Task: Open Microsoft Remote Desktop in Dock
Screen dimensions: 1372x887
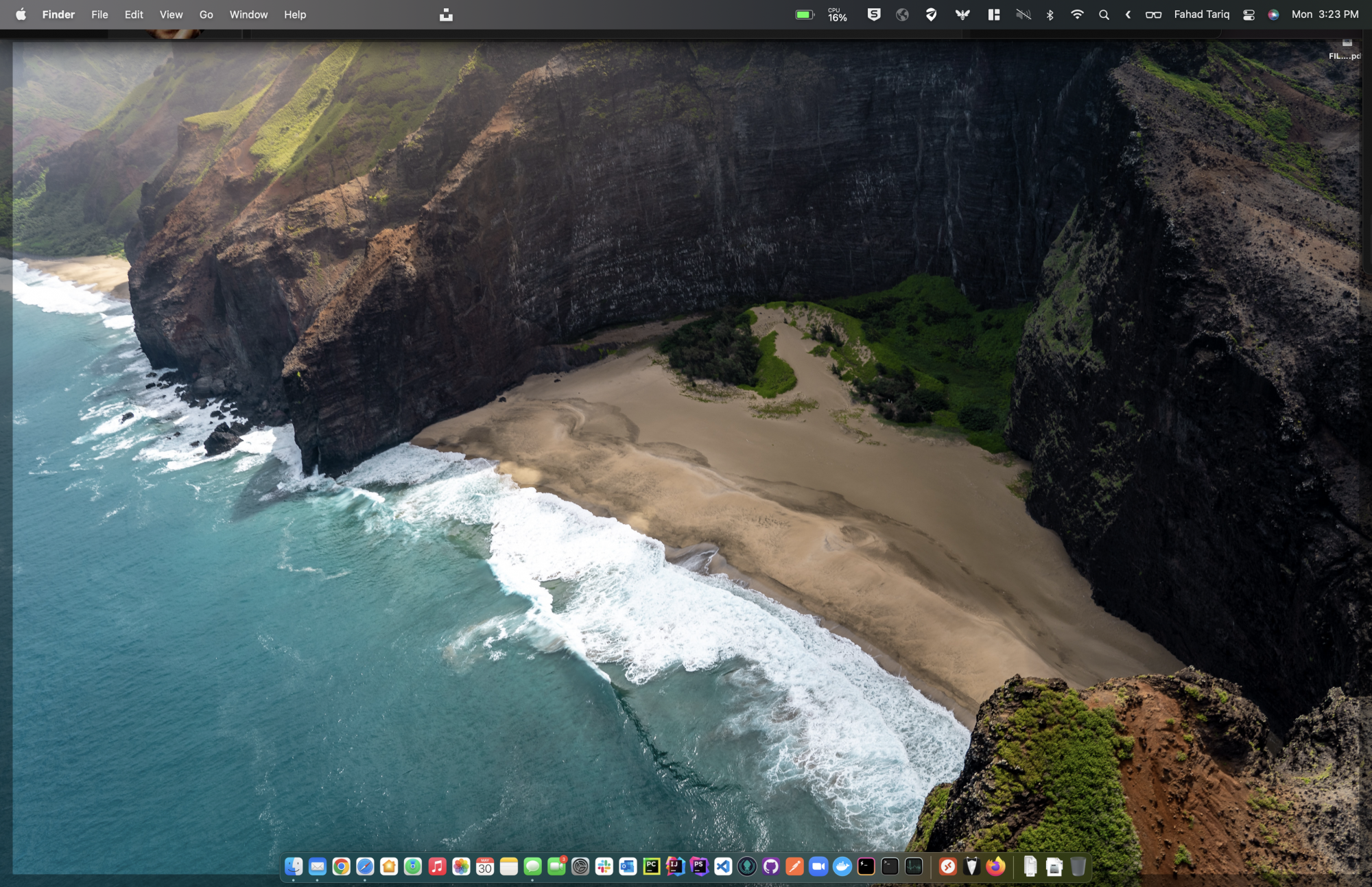Action: (x=948, y=866)
